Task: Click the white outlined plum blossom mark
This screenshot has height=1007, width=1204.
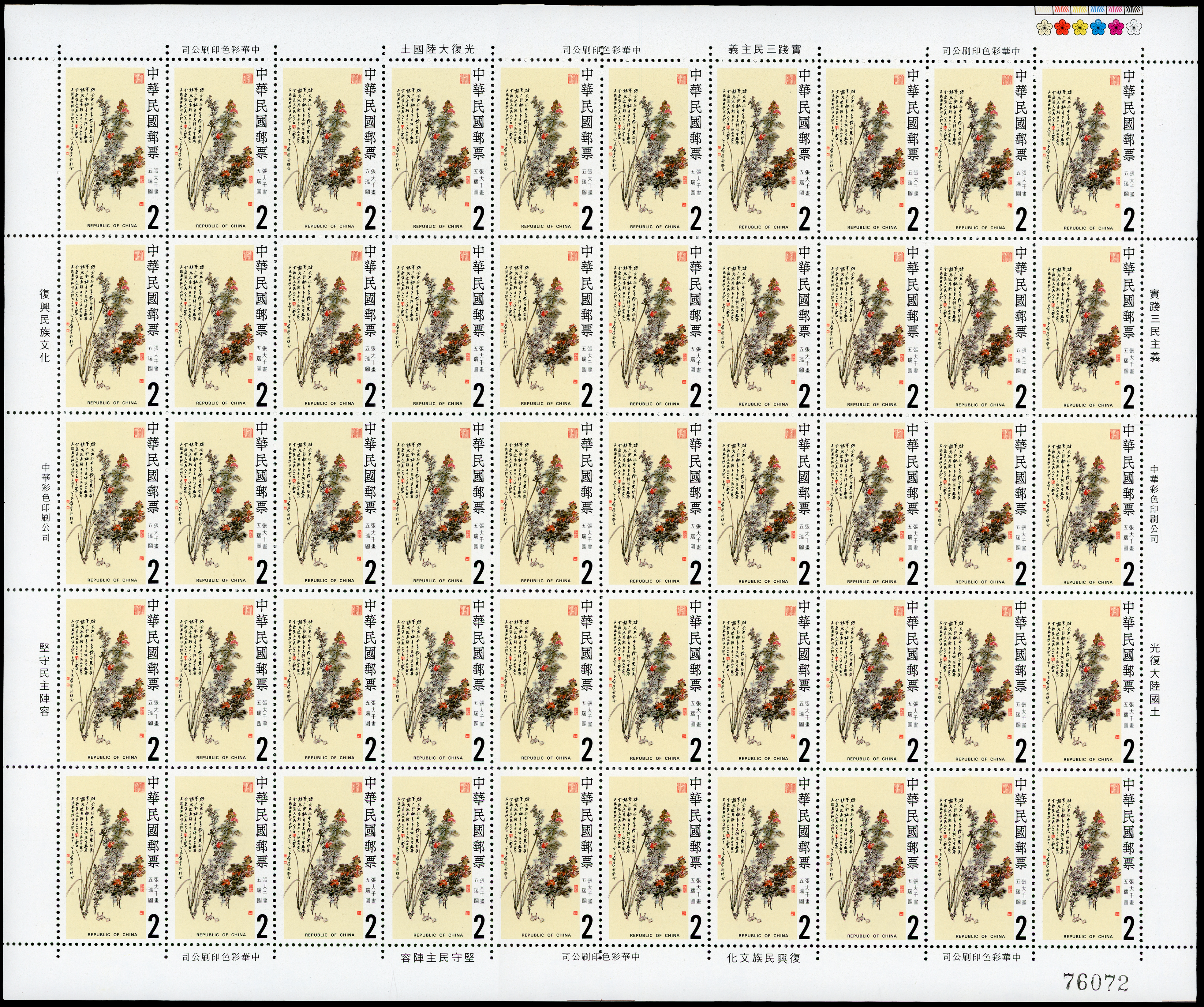Action: 1134,28
